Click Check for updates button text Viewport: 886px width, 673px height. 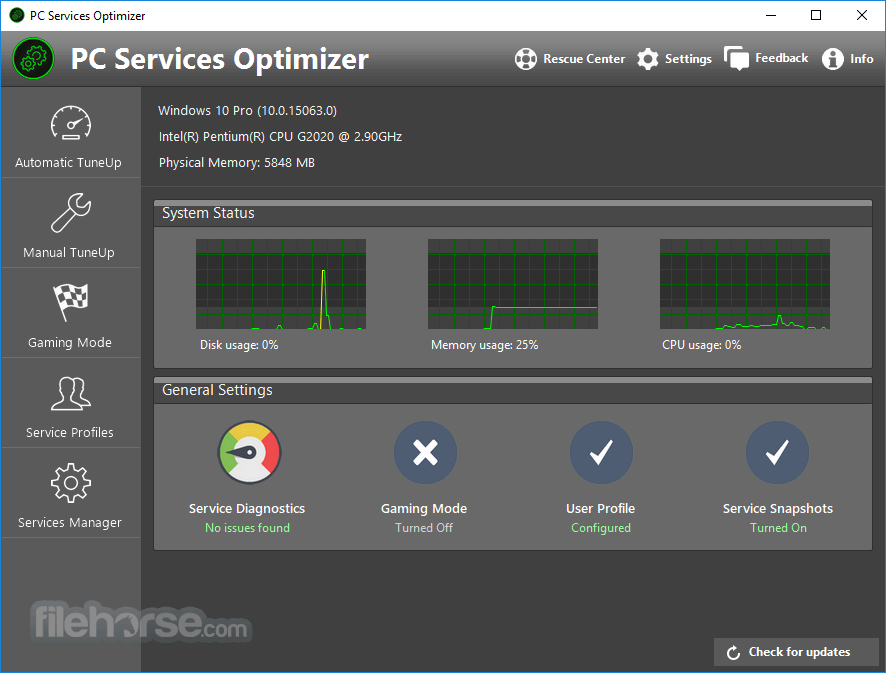click(x=800, y=652)
